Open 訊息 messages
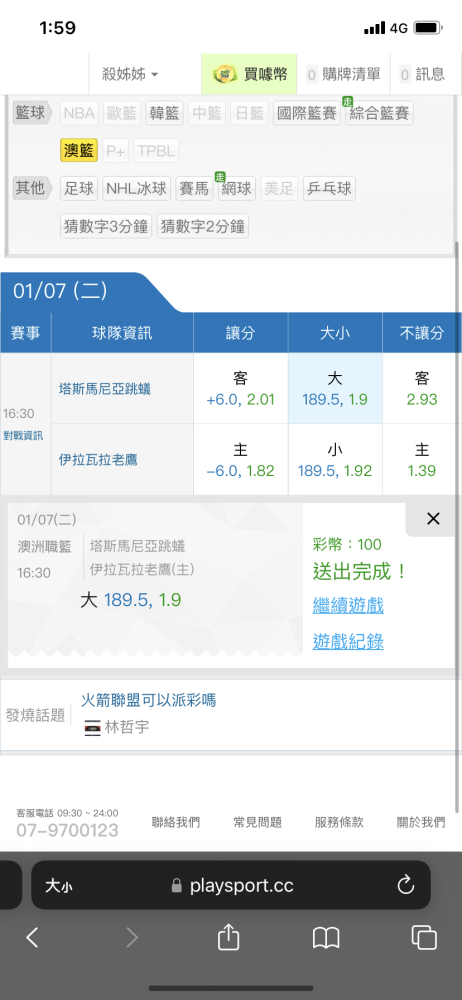The height and width of the screenshot is (1000, 462). pyautogui.click(x=423, y=74)
